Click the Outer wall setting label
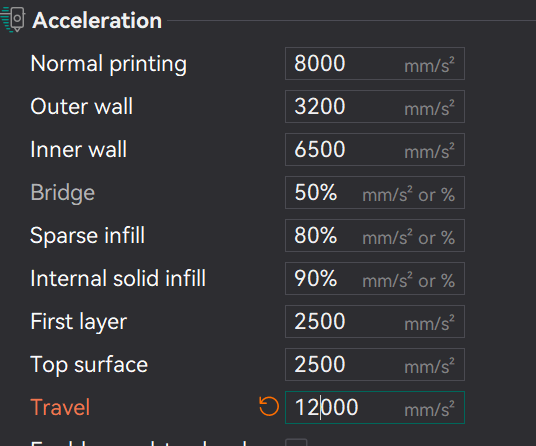Image resolution: width=536 pixels, height=446 pixels. [81, 107]
